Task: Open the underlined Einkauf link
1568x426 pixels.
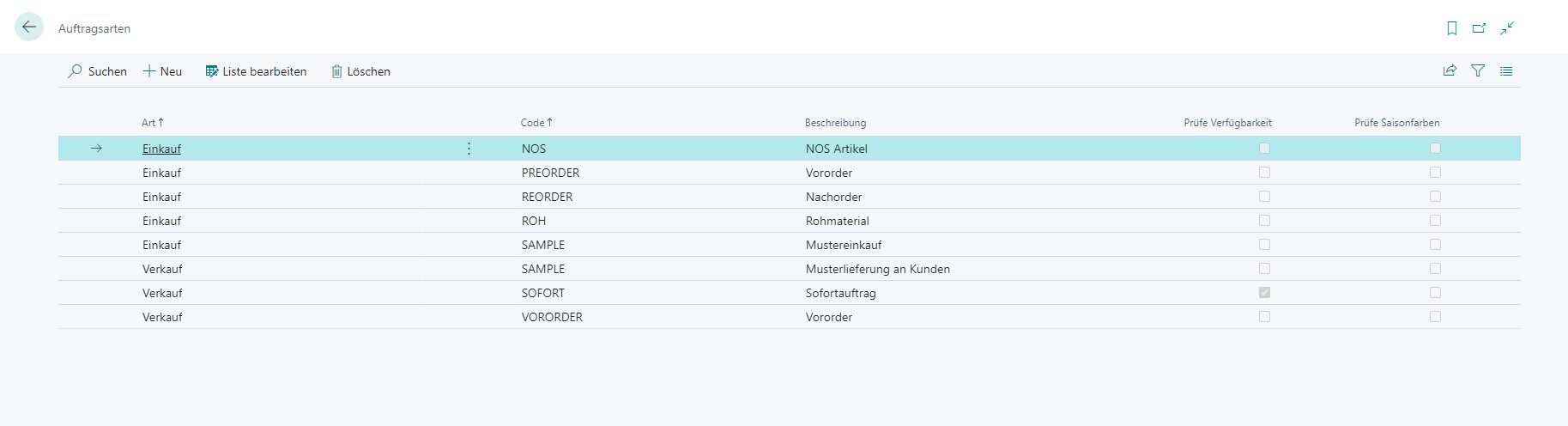Action: 161,149
